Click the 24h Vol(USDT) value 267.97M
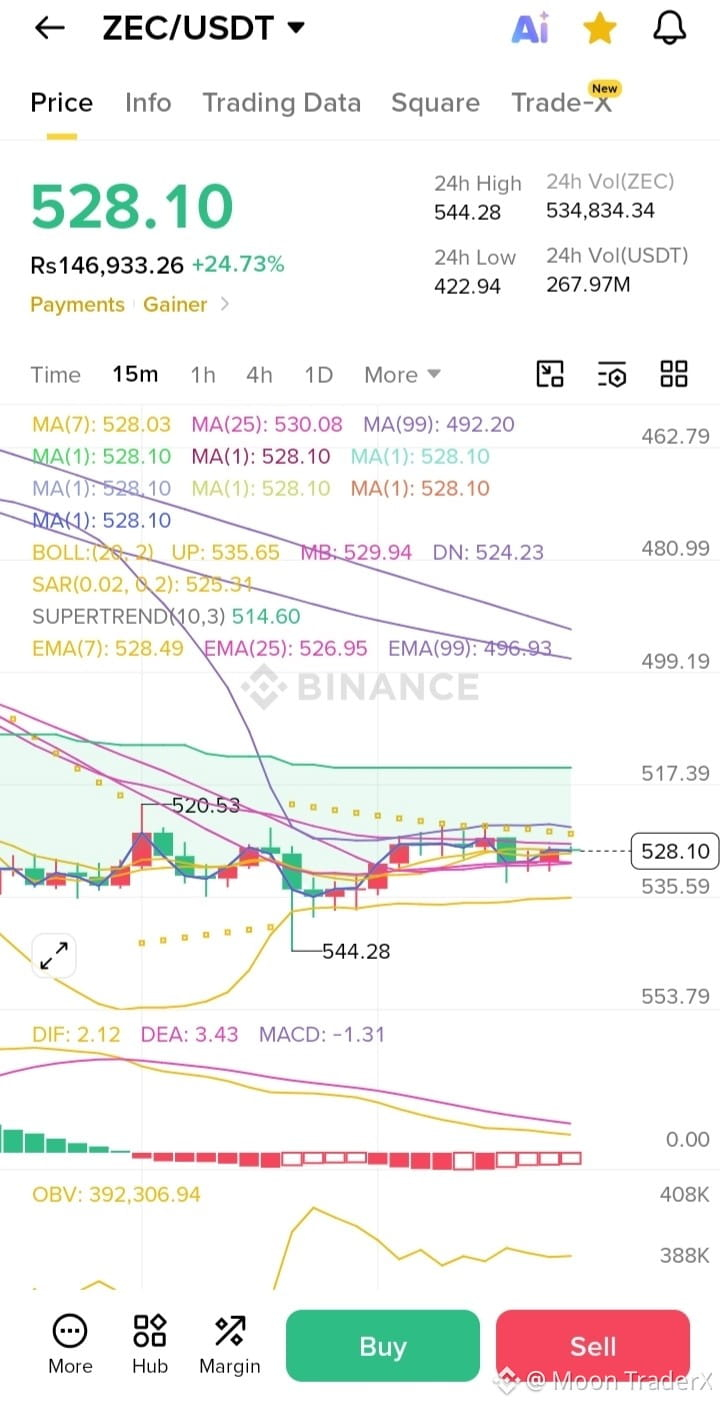The width and height of the screenshot is (720, 1406). click(x=588, y=284)
